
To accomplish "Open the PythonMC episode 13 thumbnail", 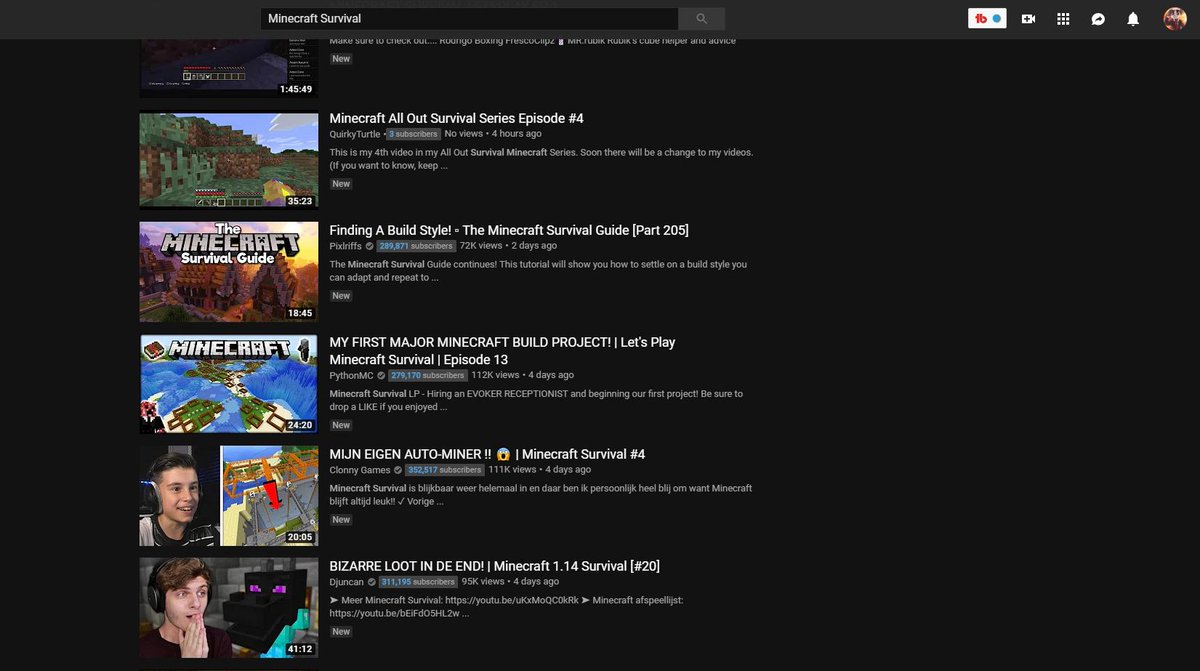I will tap(229, 383).
